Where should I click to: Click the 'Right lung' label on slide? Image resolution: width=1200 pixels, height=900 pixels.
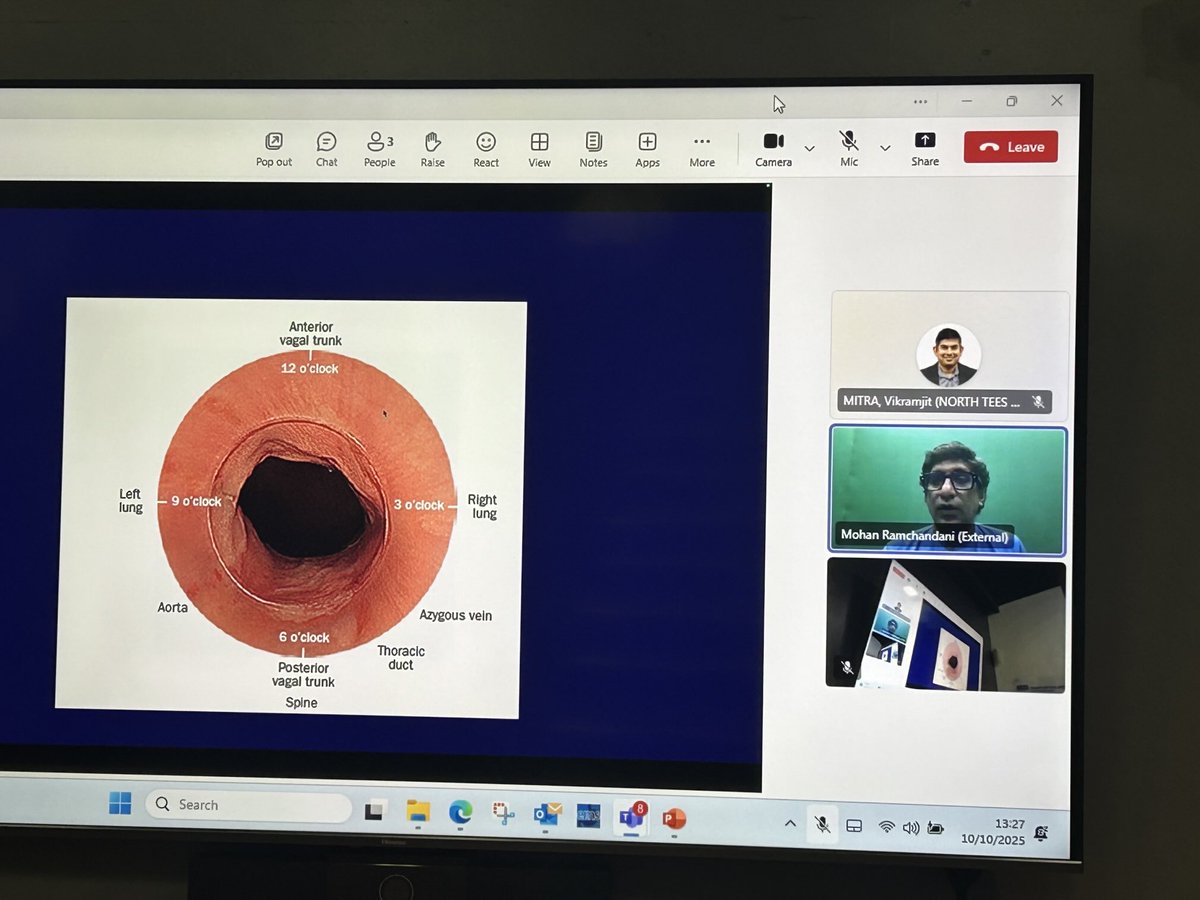point(484,506)
